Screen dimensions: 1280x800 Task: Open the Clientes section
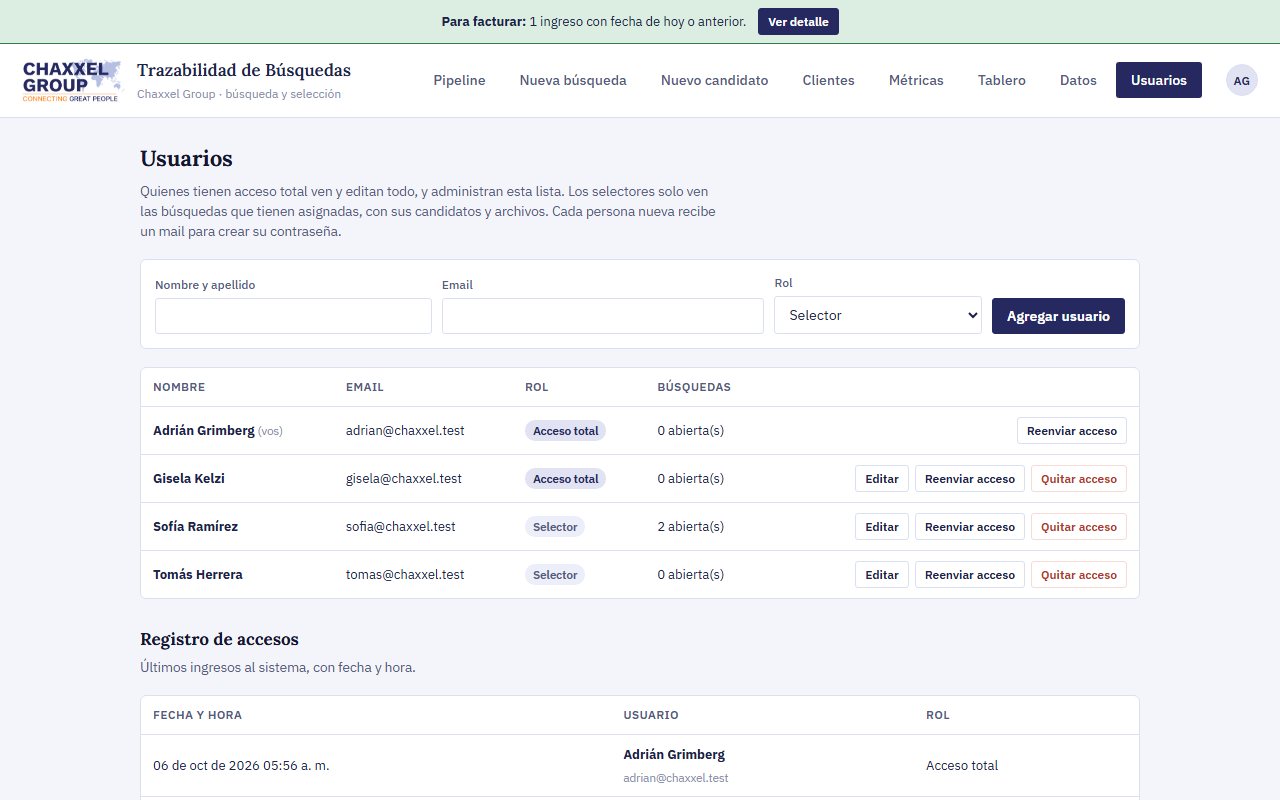(x=828, y=80)
